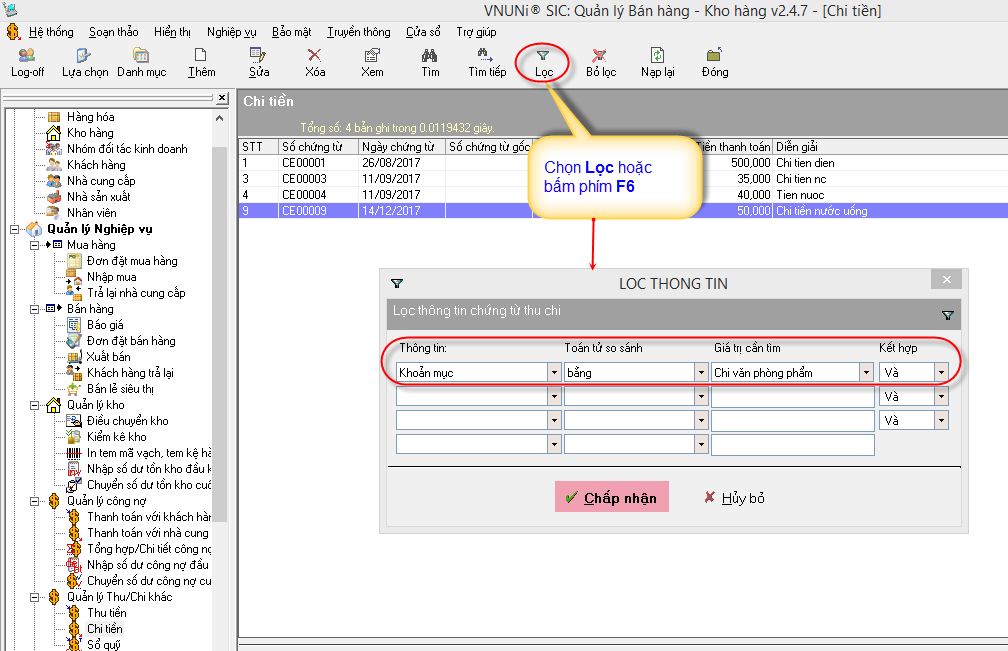
Task: Open the Thông tin dropdown showing Khoản mục
Action: pyautogui.click(x=553, y=373)
